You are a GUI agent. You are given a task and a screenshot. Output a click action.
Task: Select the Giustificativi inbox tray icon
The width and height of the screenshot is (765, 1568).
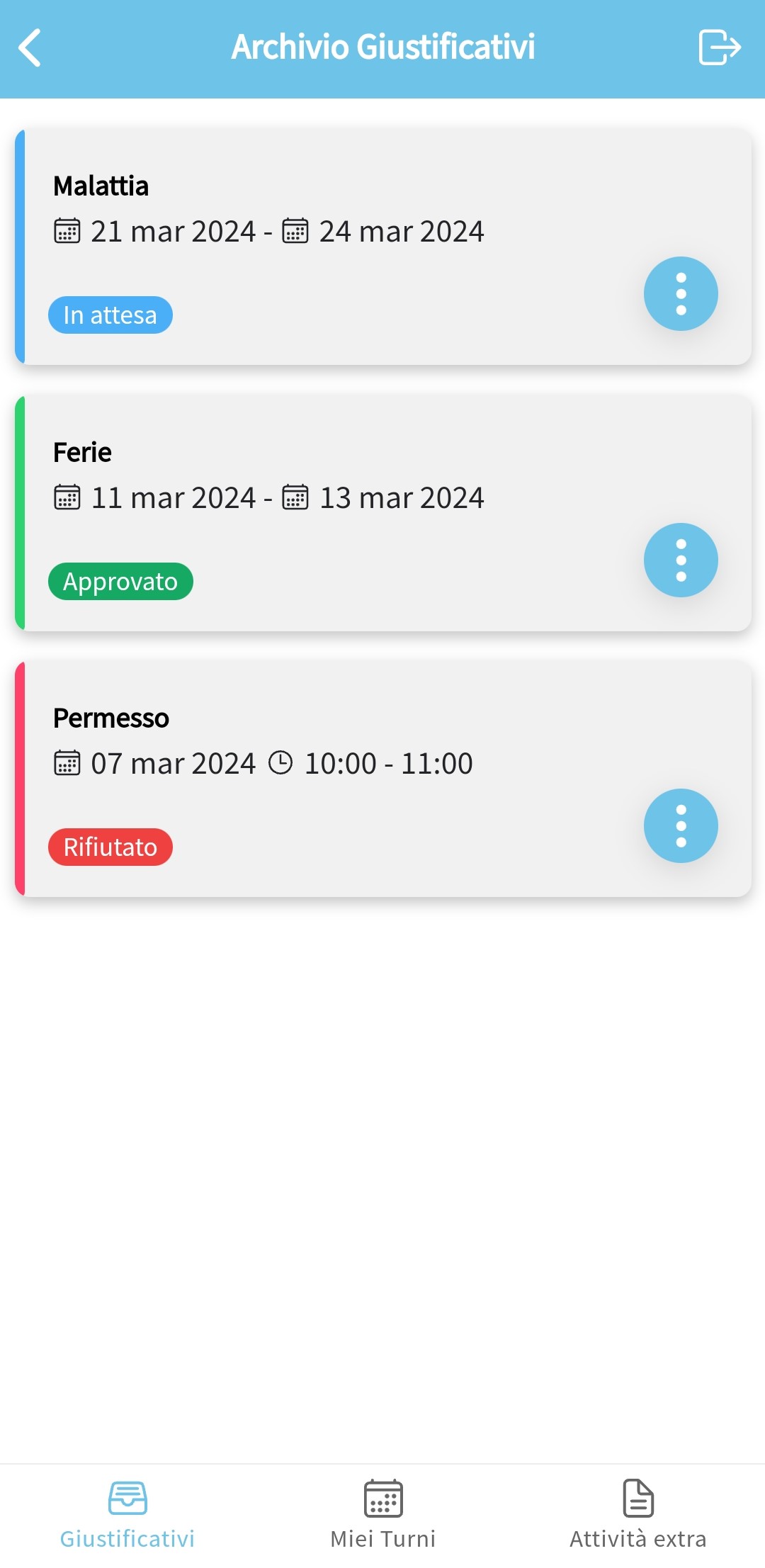click(x=127, y=1498)
